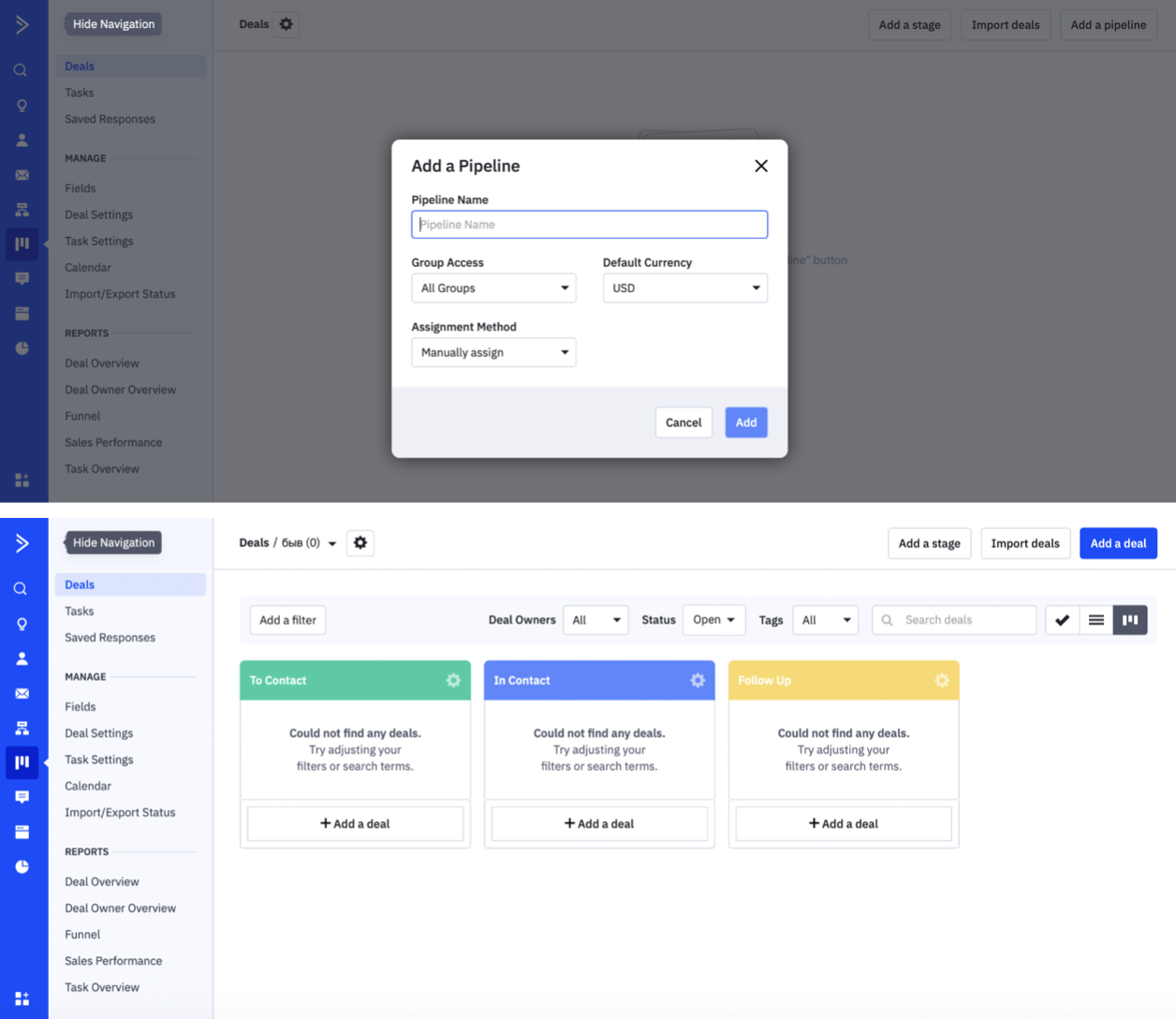Viewport: 1176px width, 1019px height.
Task: Click into the Search deals field
Action: [954, 620]
